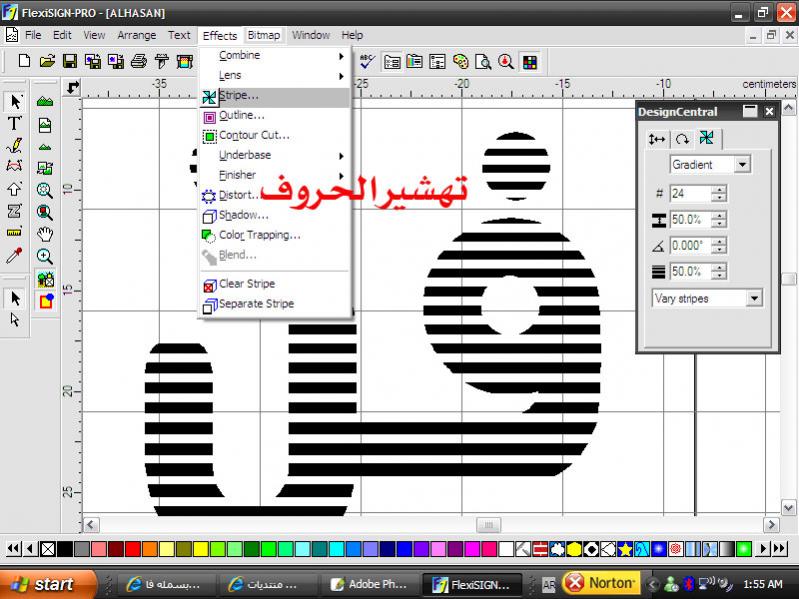Pick the yellow swatch in color palette
The width and height of the screenshot is (799, 599).
coord(200,549)
